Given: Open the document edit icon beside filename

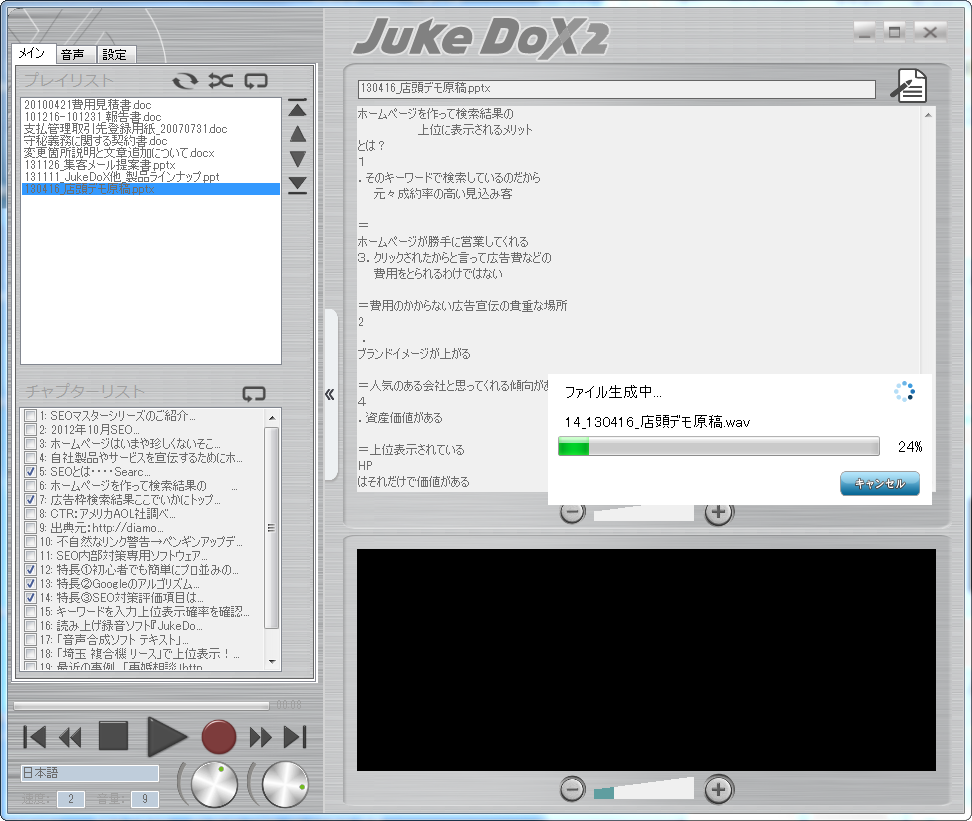Looking at the screenshot, I should pyautogui.click(x=909, y=86).
